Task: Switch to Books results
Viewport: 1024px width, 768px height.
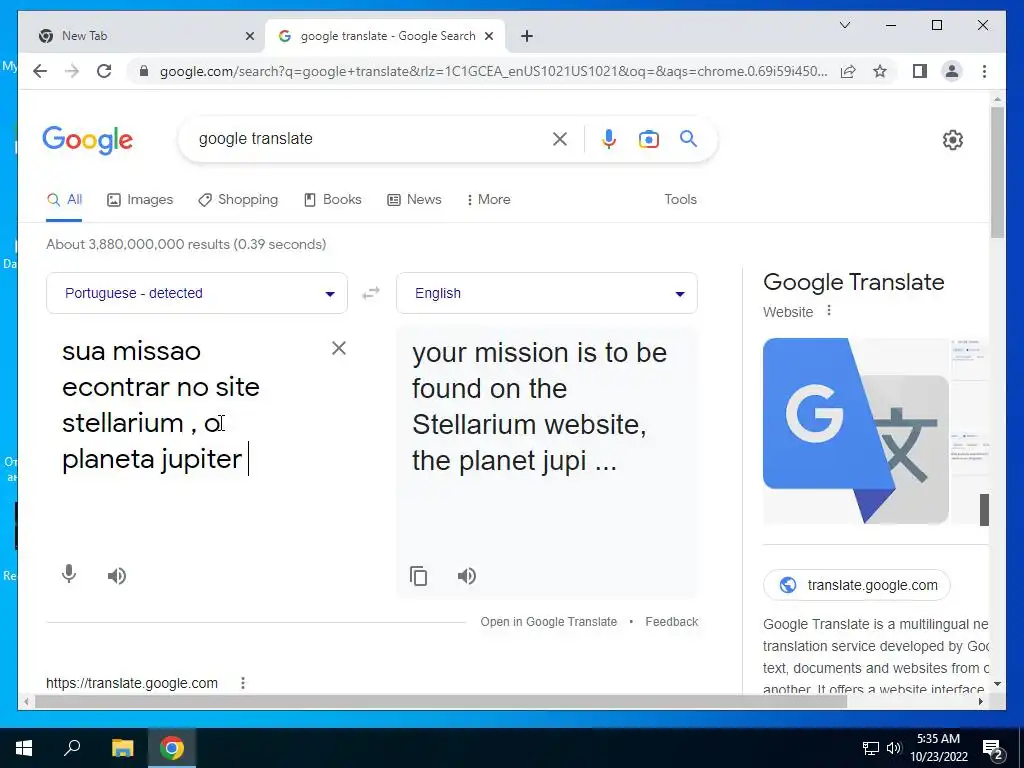Action: [x=332, y=199]
